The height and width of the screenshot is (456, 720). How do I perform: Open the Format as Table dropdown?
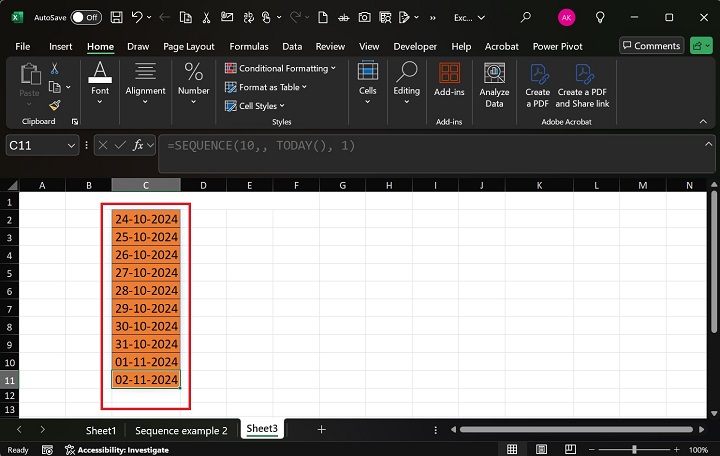[x=272, y=87]
